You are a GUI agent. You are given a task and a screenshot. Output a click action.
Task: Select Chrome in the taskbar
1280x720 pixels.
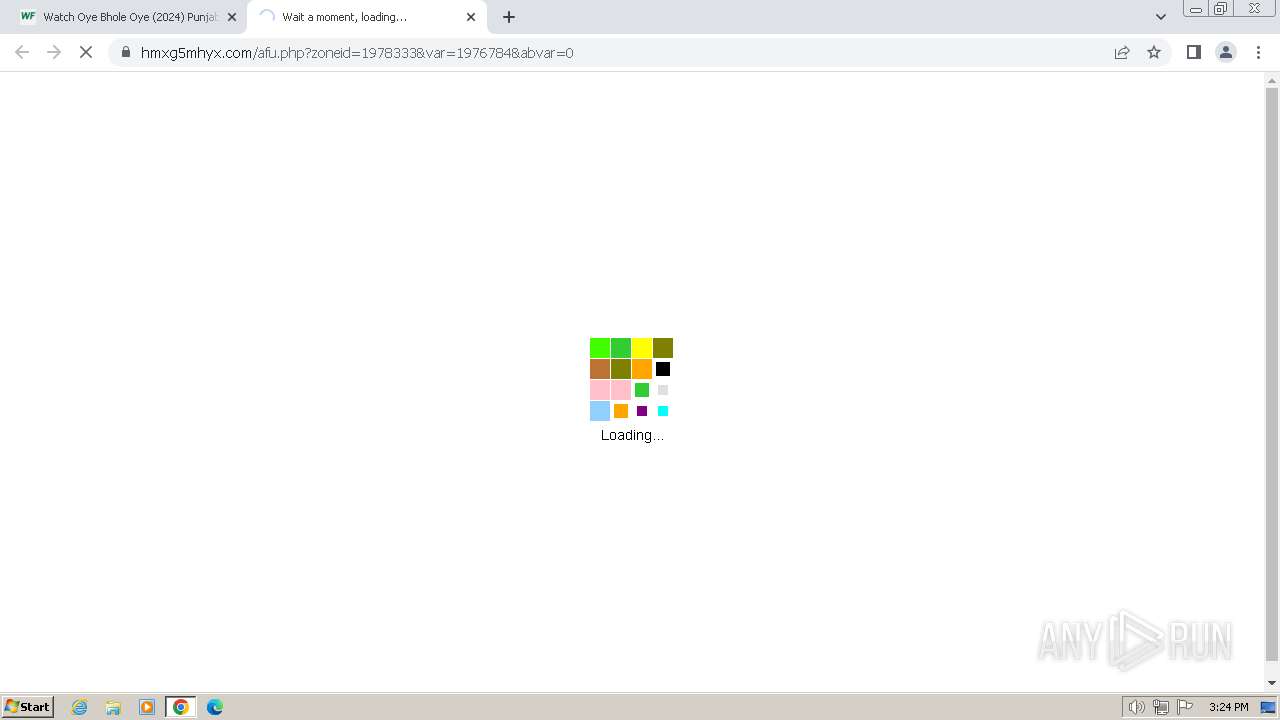coord(181,707)
